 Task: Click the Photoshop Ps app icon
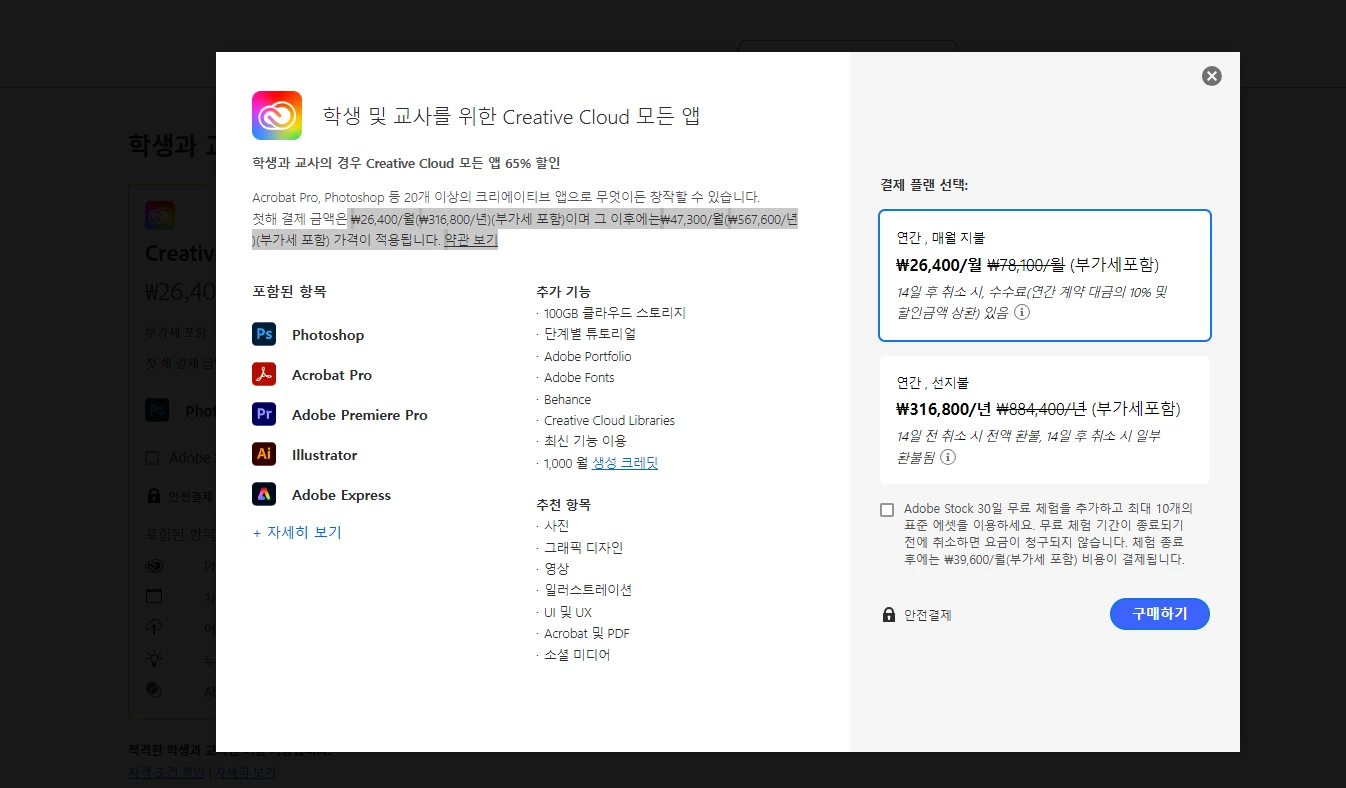[x=264, y=334]
